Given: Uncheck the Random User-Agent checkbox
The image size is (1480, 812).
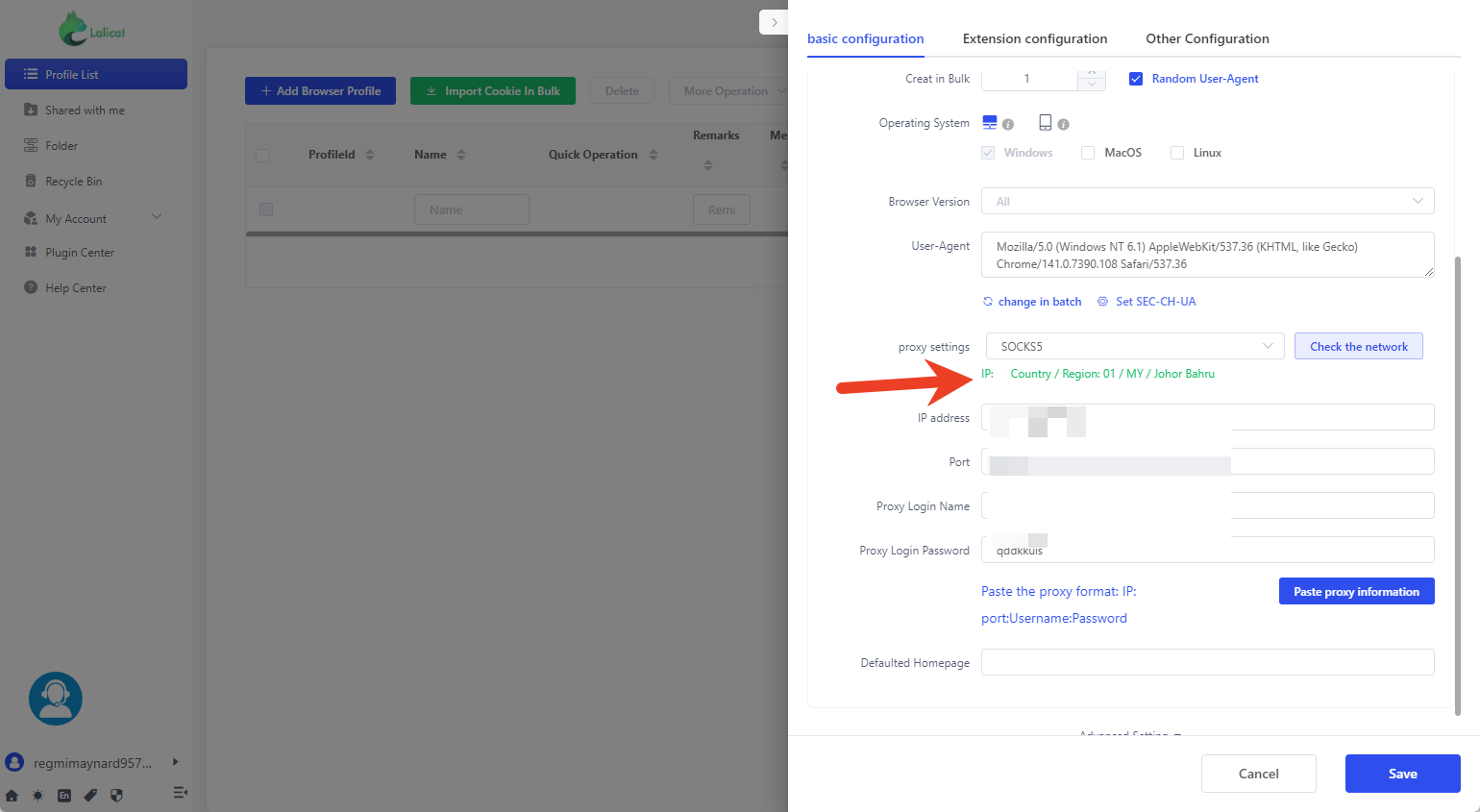Looking at the screenshot, I should point(1136,79).
